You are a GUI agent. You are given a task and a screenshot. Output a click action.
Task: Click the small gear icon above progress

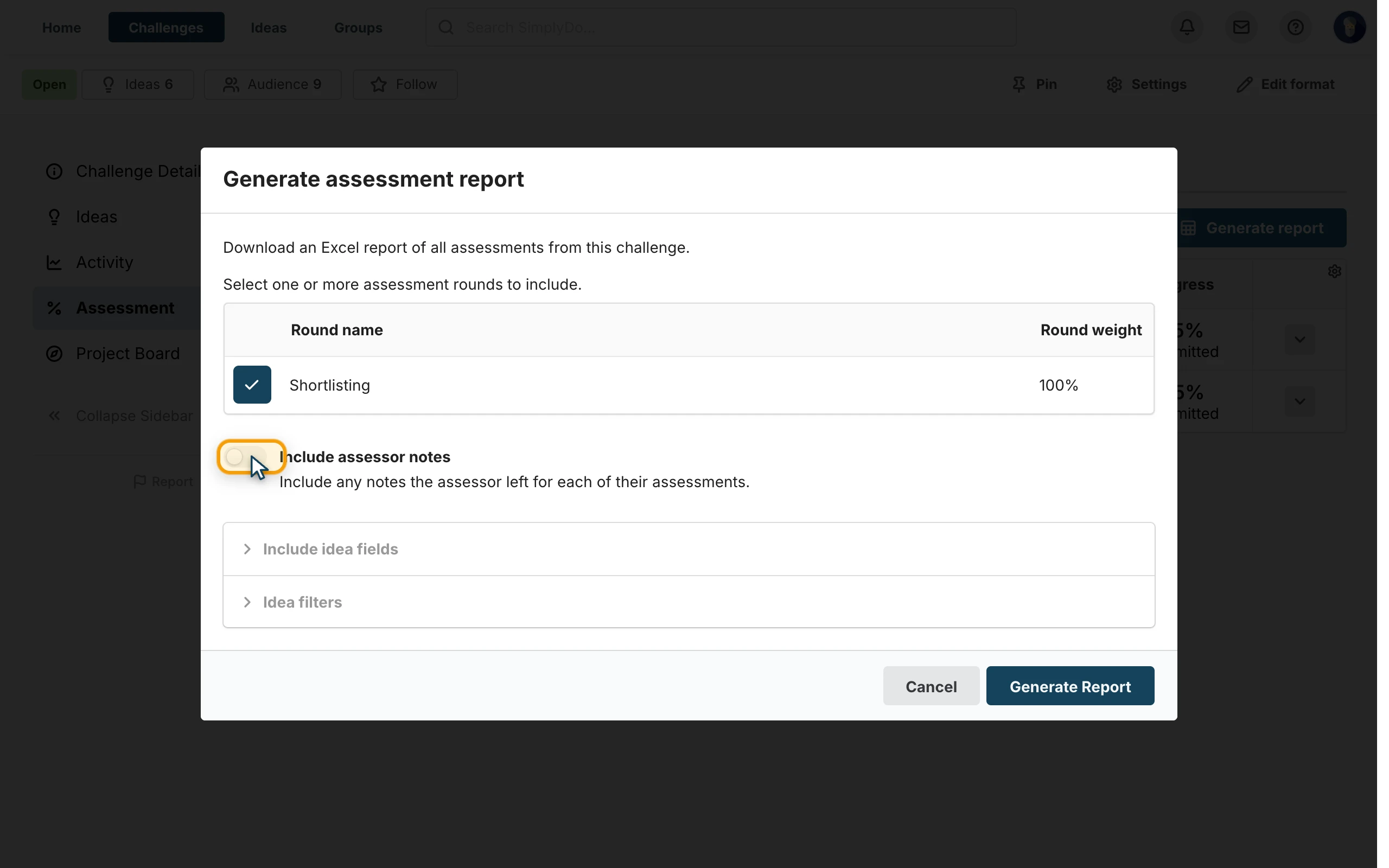[x=1334, y=271]
